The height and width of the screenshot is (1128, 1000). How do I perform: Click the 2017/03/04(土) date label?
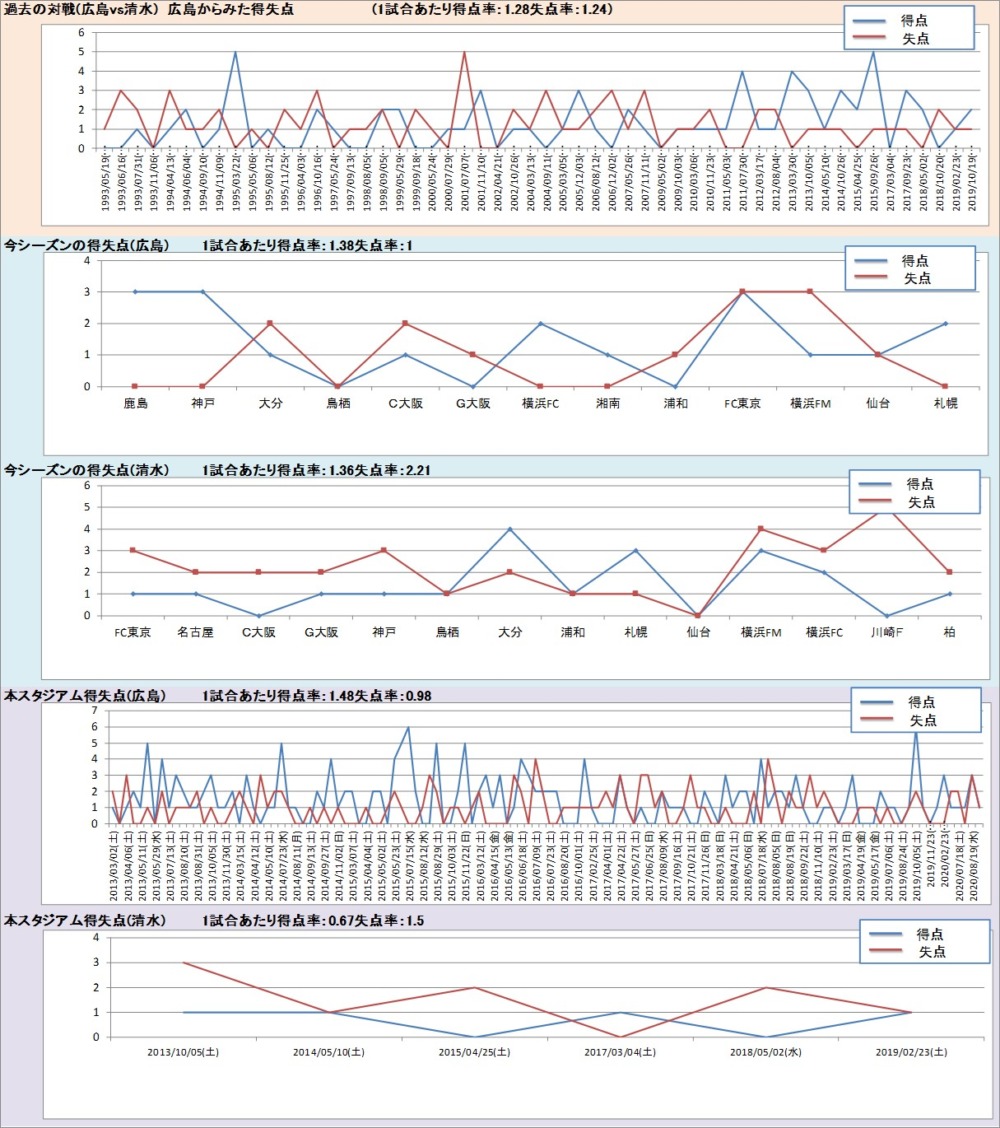tap(620, 1052)
